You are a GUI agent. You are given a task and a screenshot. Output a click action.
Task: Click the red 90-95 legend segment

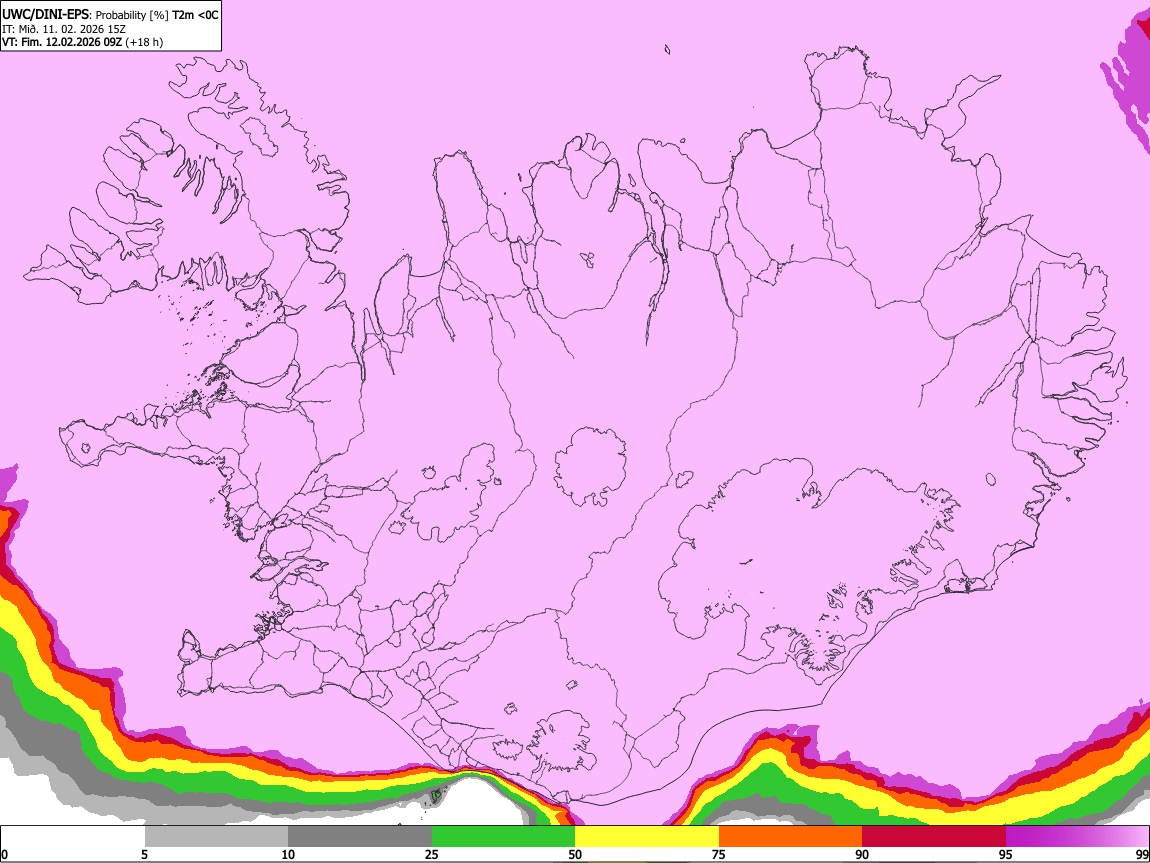point(934,837)
